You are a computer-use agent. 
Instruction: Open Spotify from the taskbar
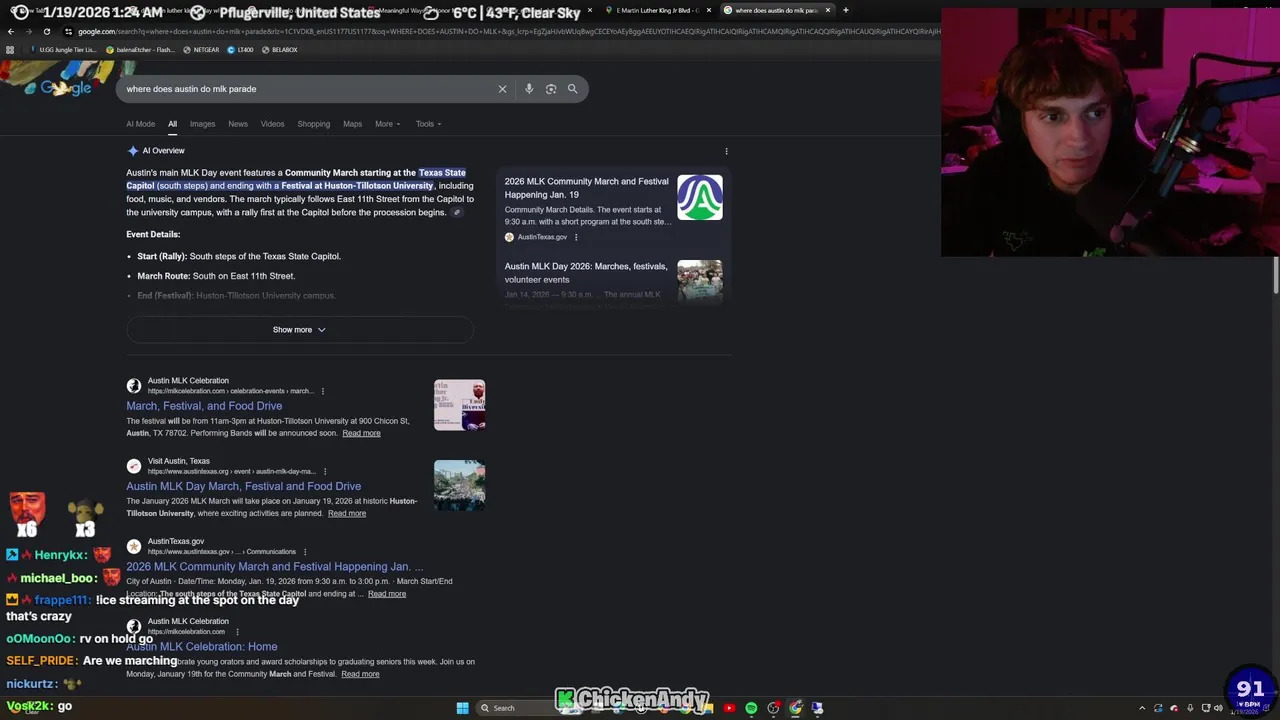point(751,708)
